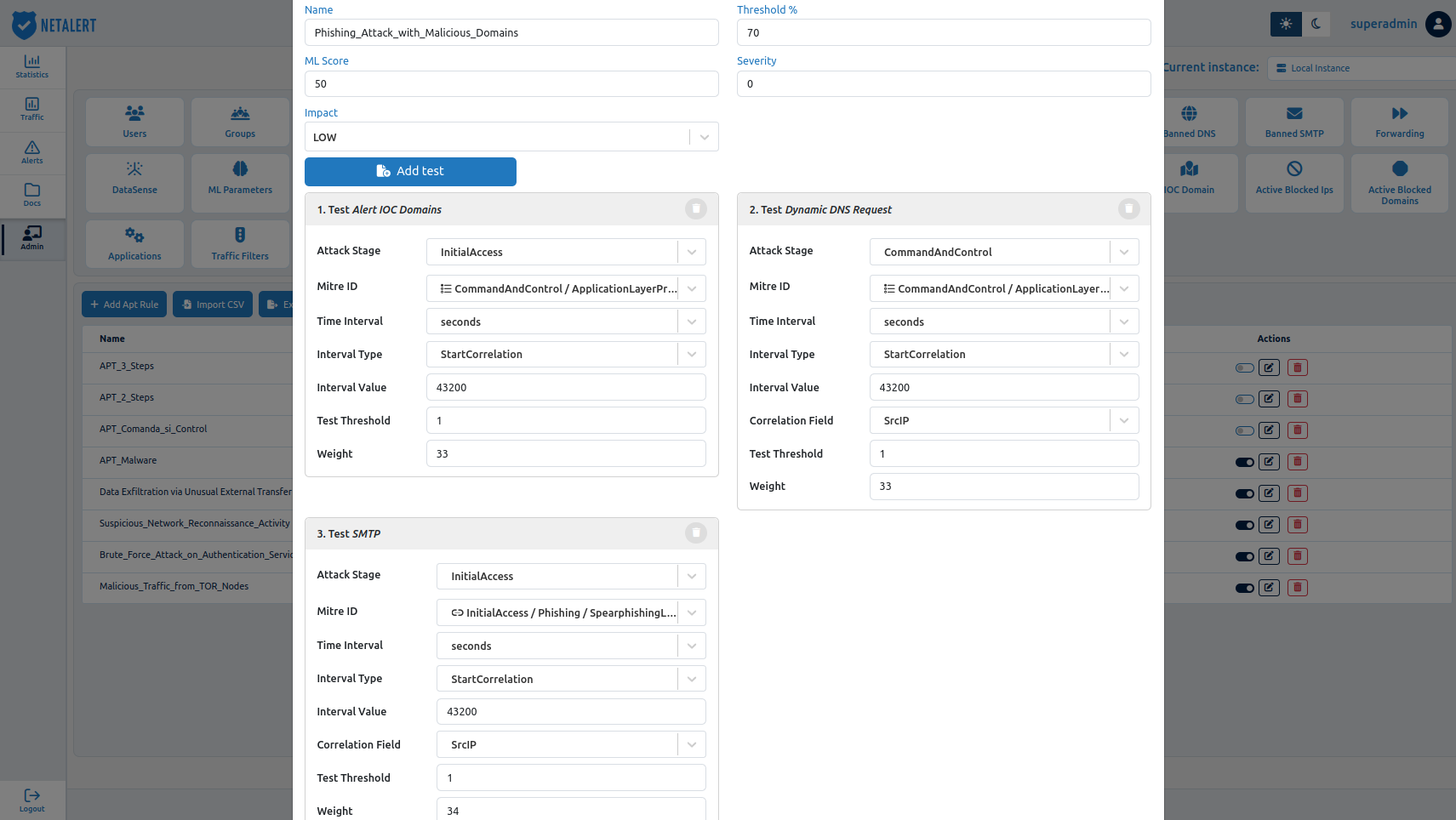This screenshot has height=820, width=1456.
Task: Open Mitre ID dropdown in test 3 SMTP
Action: pos(571,612)
